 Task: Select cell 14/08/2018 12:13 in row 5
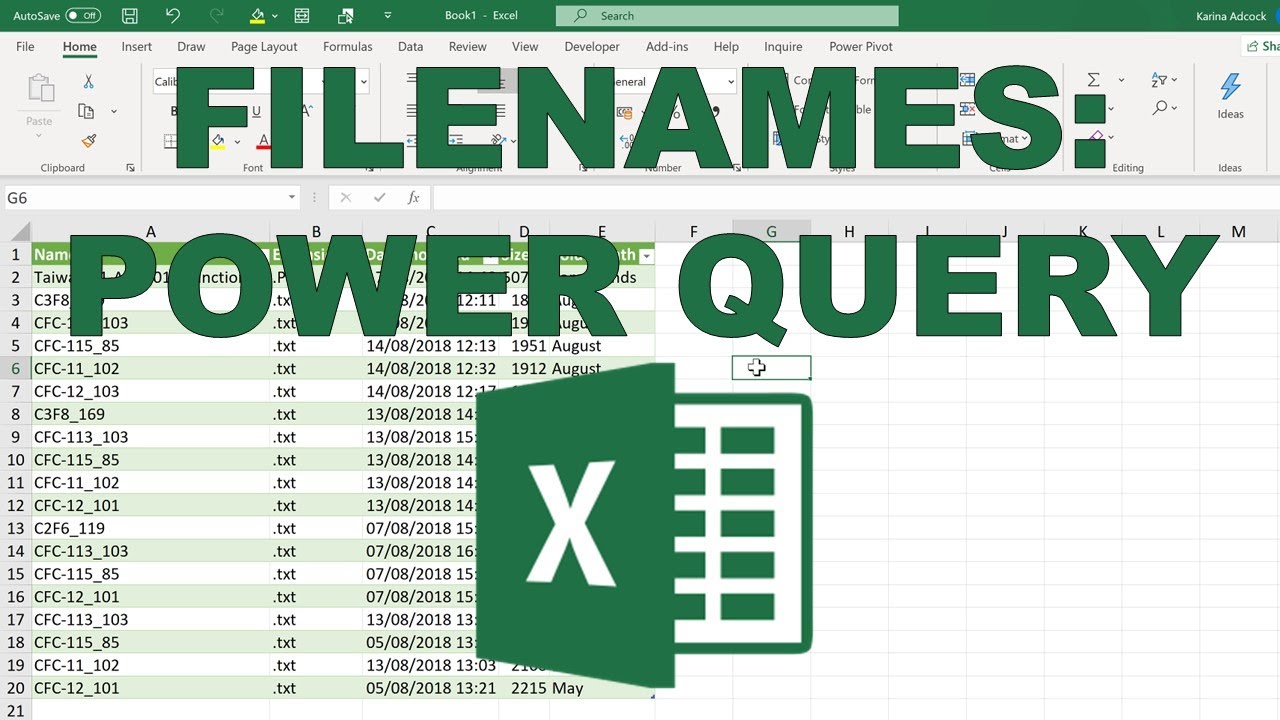click(x=431, y=346)
